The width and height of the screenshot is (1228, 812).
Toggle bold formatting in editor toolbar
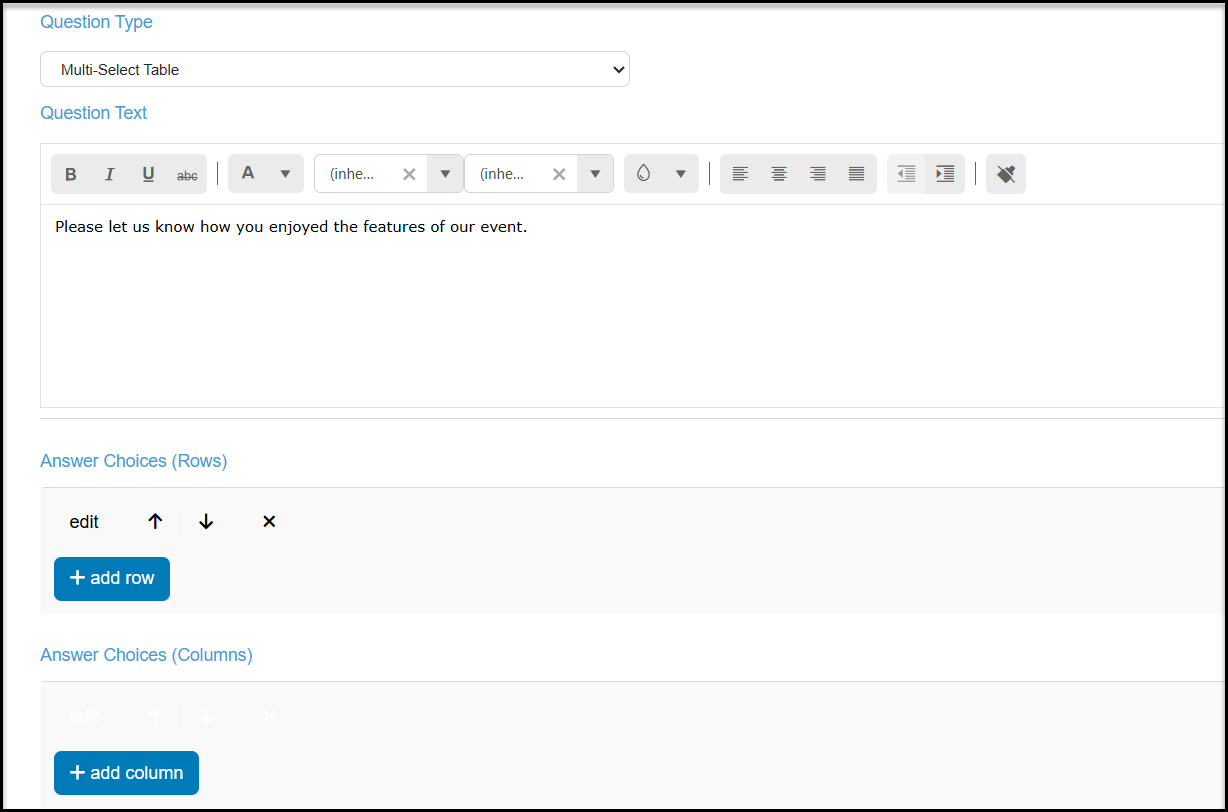71,174
